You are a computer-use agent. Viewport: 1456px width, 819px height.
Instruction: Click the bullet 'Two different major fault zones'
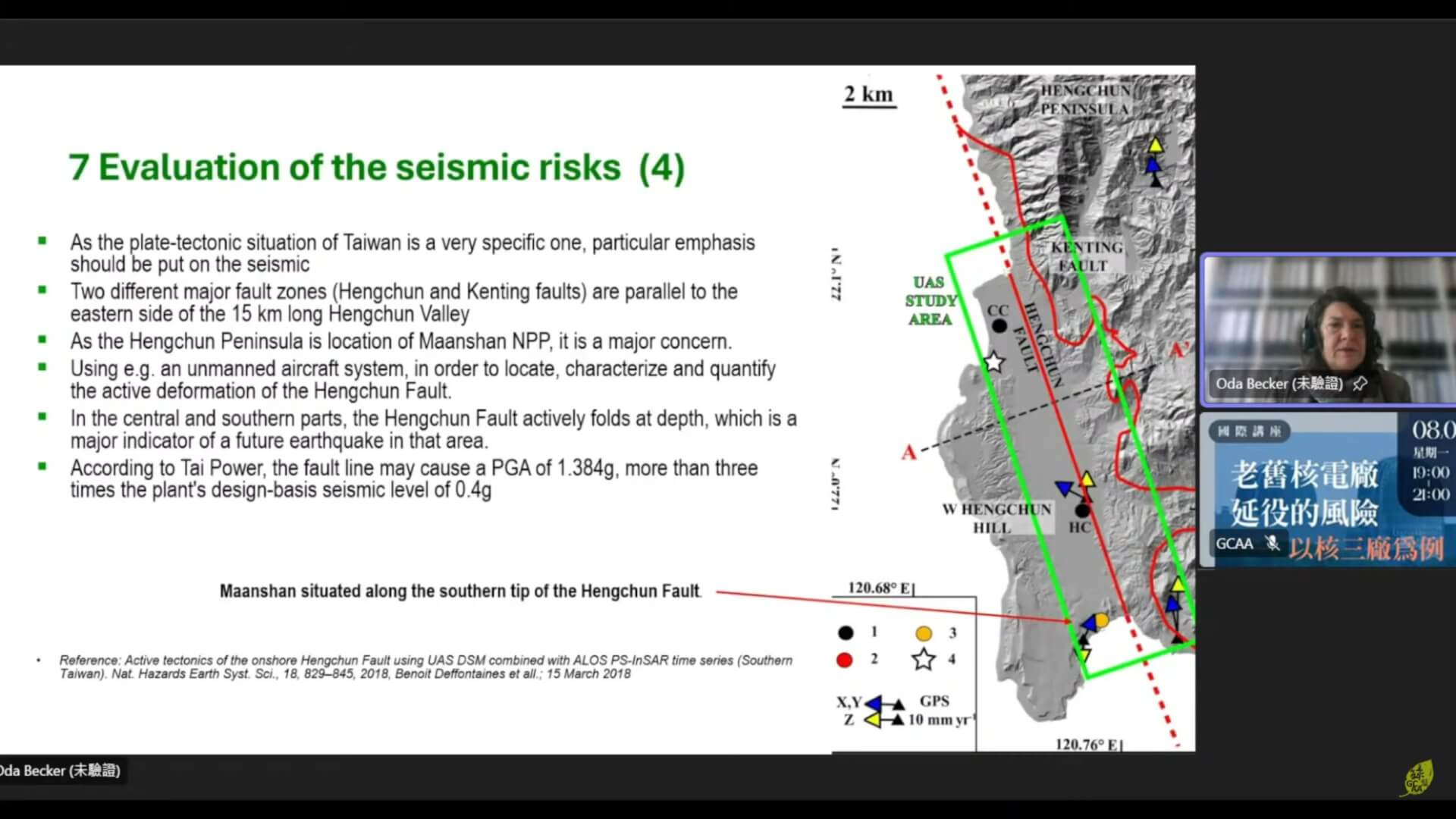[x=404, y=303]
